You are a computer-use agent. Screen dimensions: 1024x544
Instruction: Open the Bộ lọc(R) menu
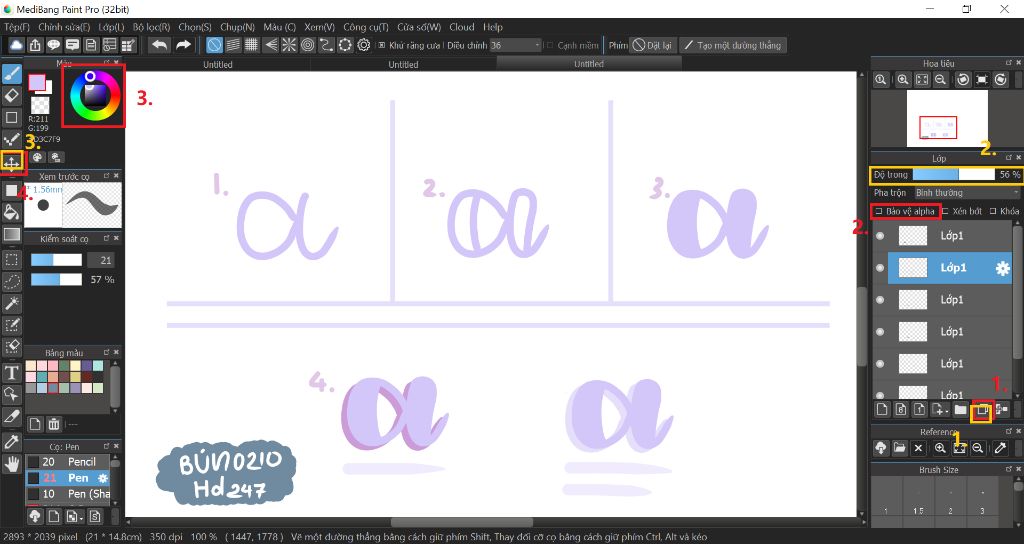pos(151,27)
